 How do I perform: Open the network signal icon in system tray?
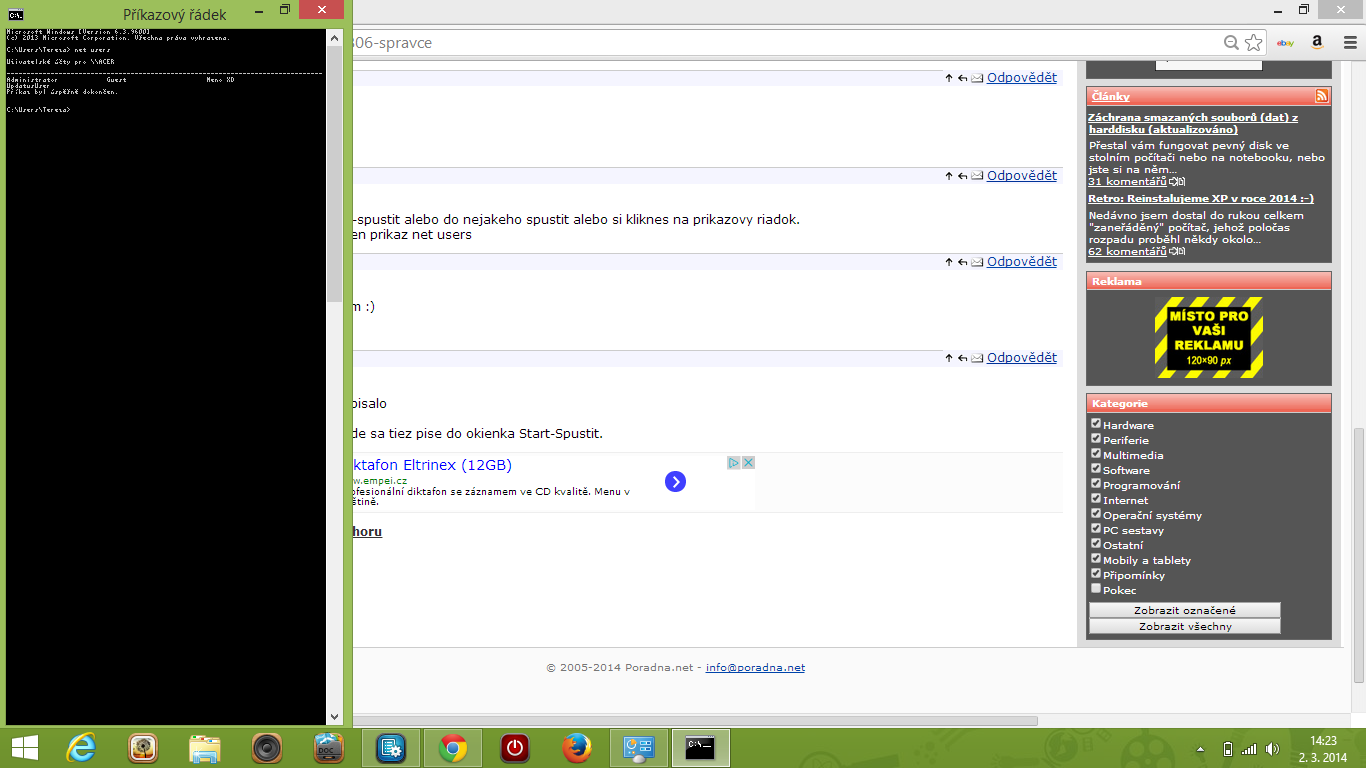(1249, 749)
